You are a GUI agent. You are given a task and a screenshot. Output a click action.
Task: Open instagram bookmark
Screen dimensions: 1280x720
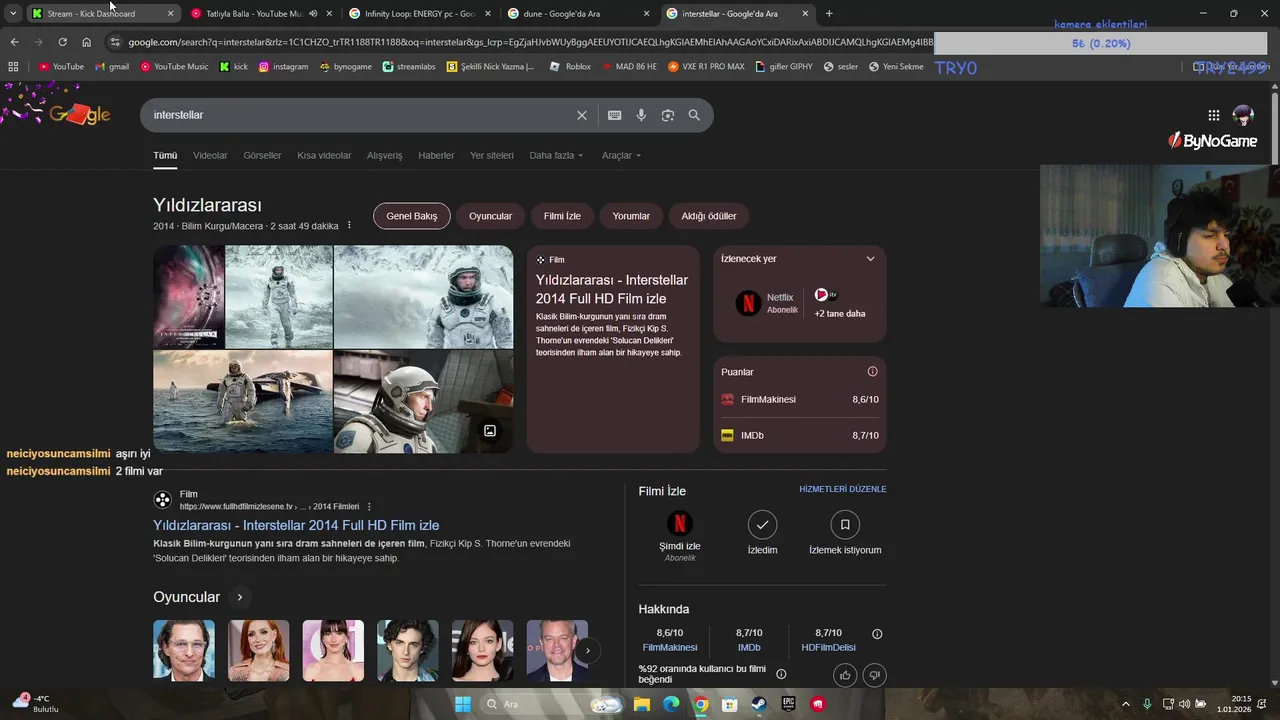pos(283,67)
